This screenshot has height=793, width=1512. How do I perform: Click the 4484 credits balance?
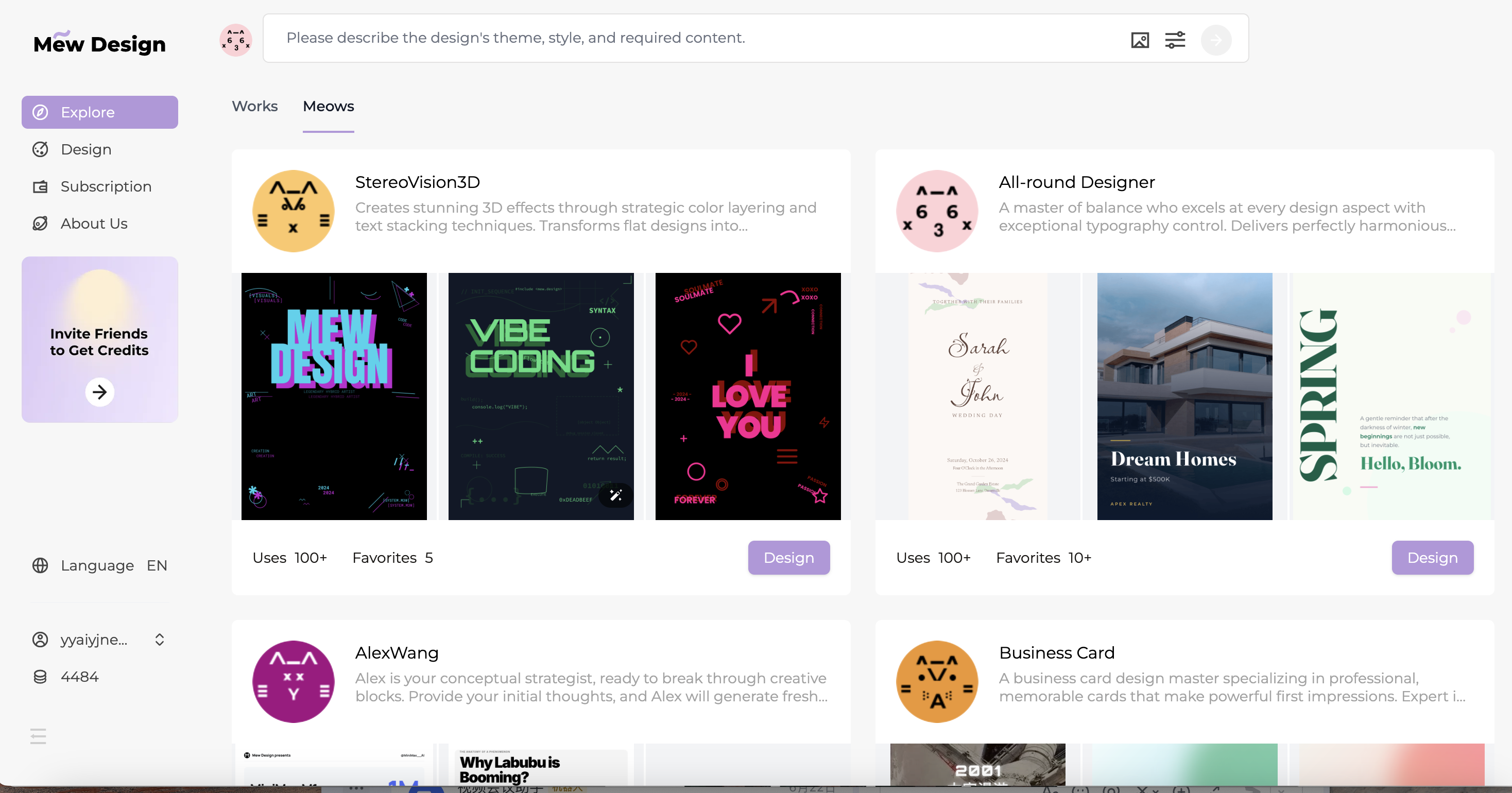pos(80,677)
